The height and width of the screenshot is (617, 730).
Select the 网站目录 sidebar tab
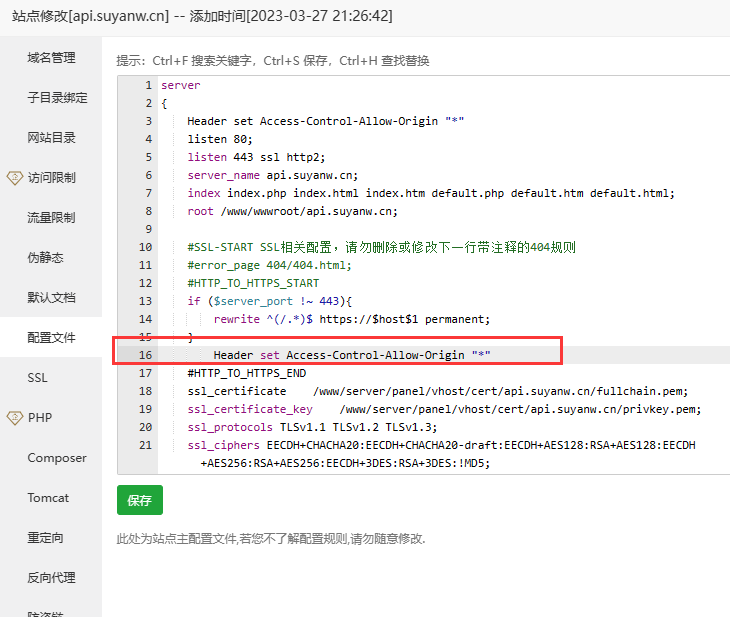(51, 138)
